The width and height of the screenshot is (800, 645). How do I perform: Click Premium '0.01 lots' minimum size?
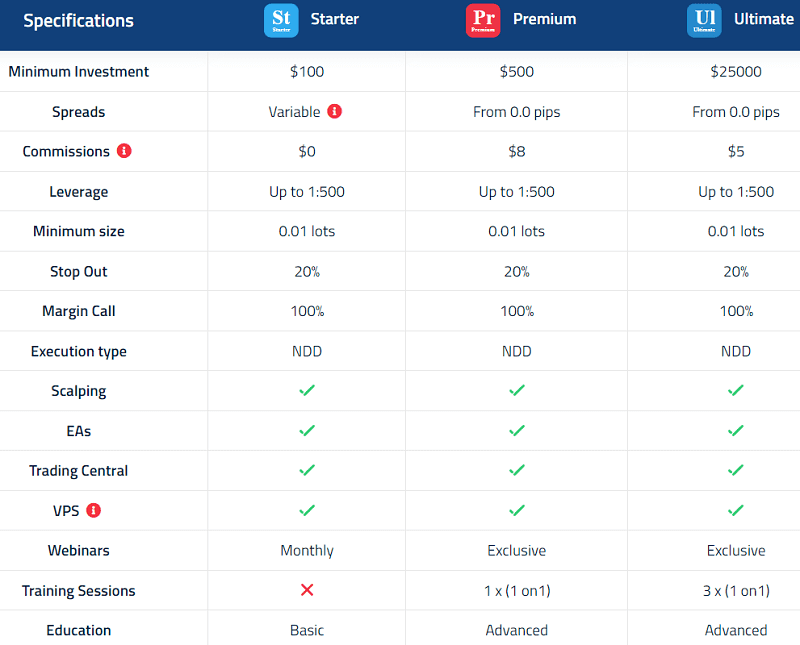(517, 231)
